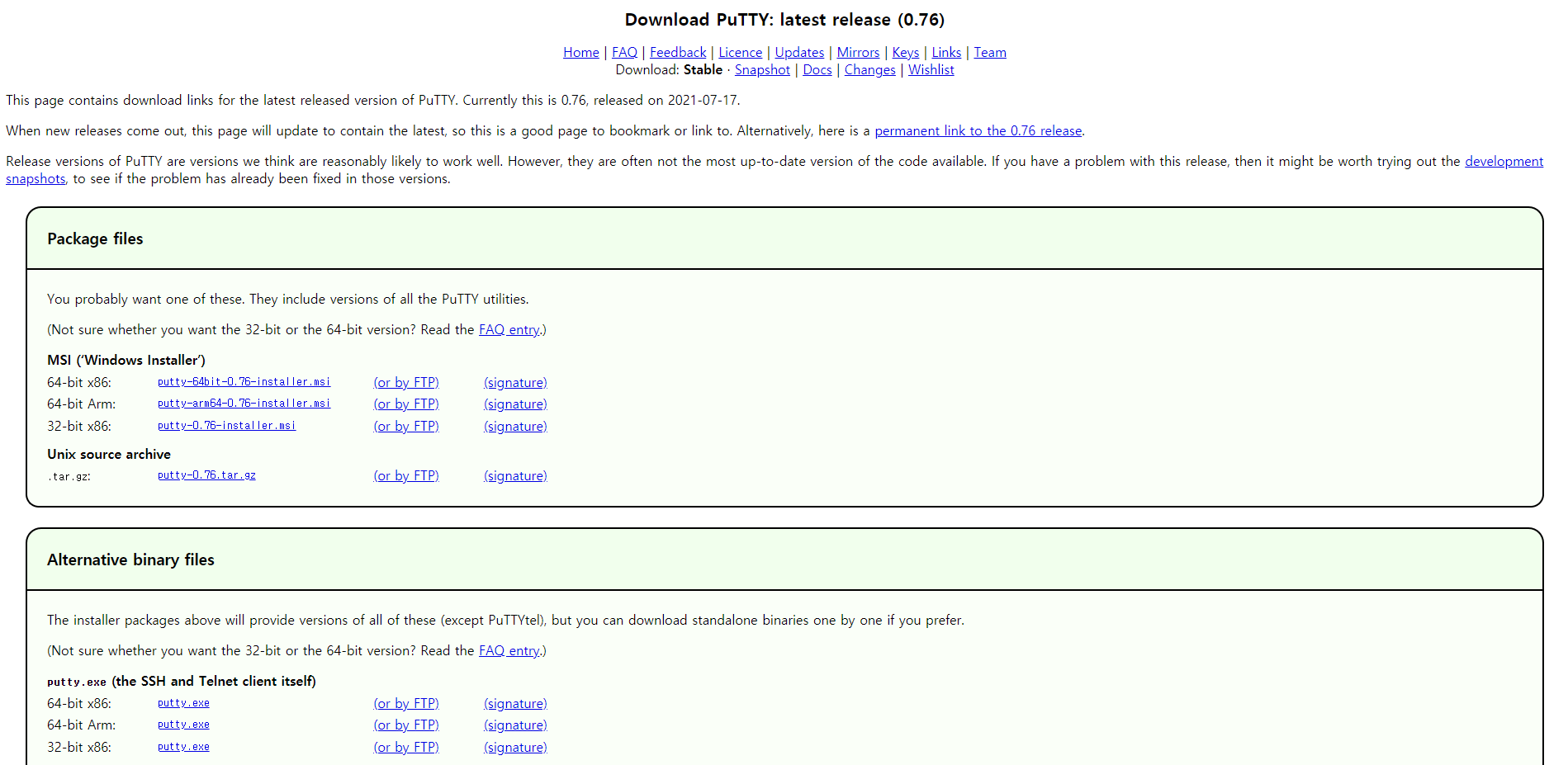
Task: Download putty-0.76-installer.msi 32-bit installer
Action: 226,426
